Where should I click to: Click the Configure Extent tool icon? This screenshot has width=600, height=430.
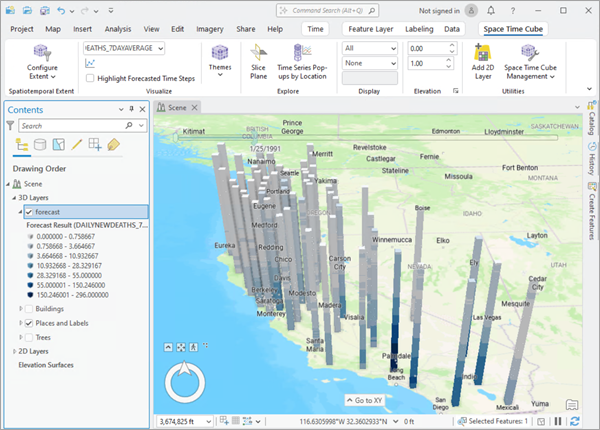pyautogui.click(x=42, y=51)
